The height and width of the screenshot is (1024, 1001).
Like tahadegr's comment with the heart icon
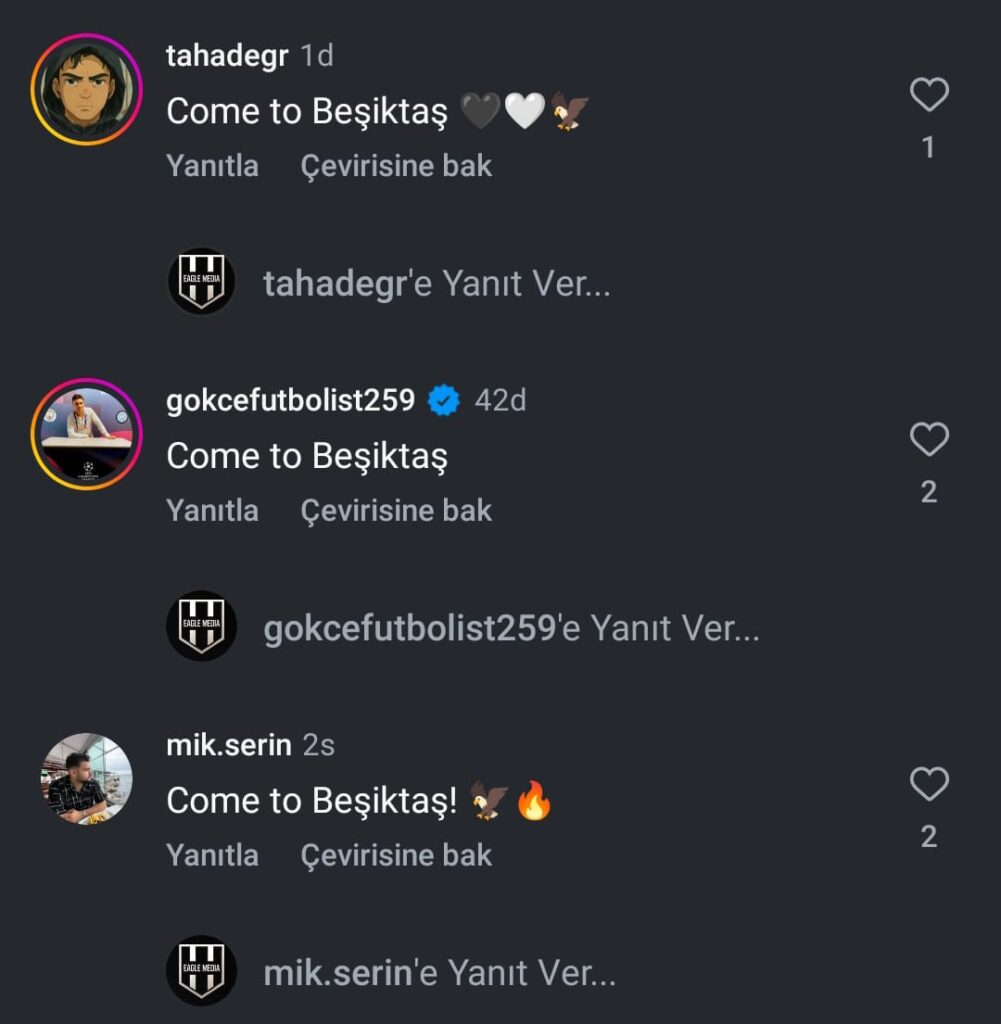point(929,95)
